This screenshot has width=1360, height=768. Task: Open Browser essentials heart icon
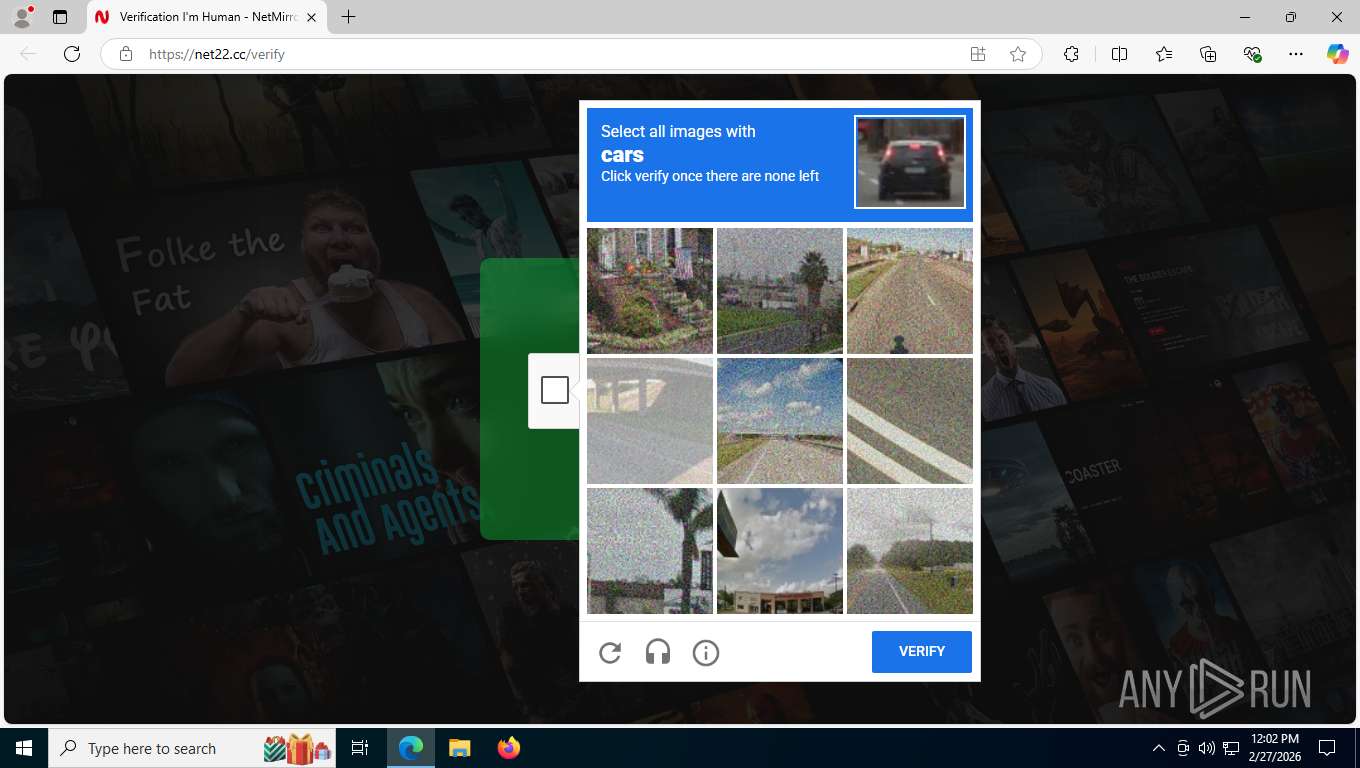tap(1252, 54)
